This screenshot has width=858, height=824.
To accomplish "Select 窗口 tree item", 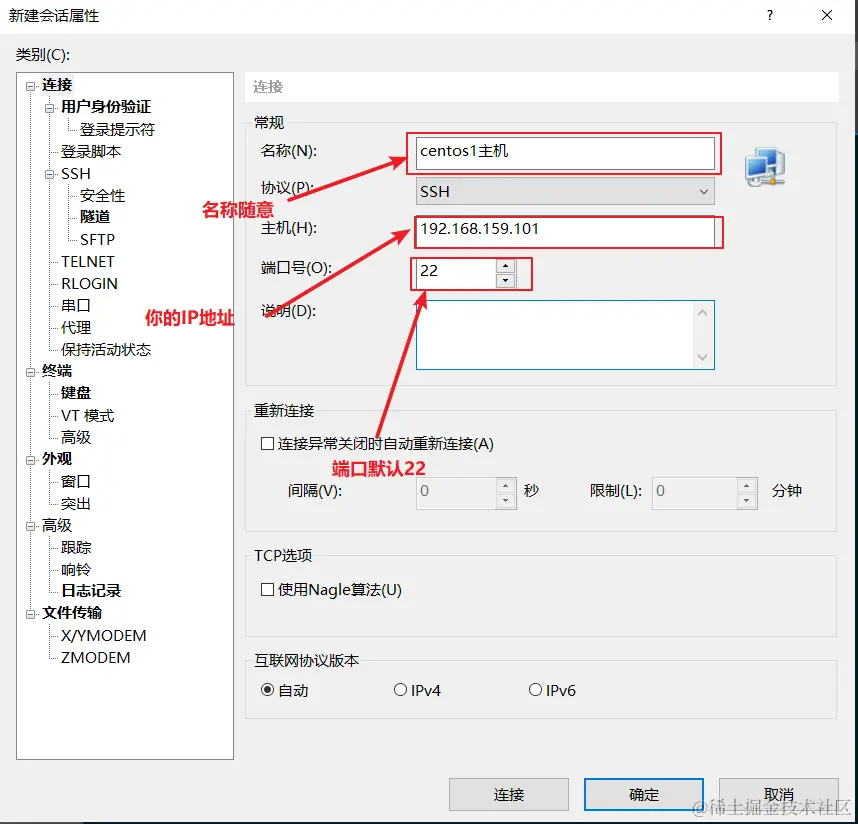I will (x=76, y=481).
